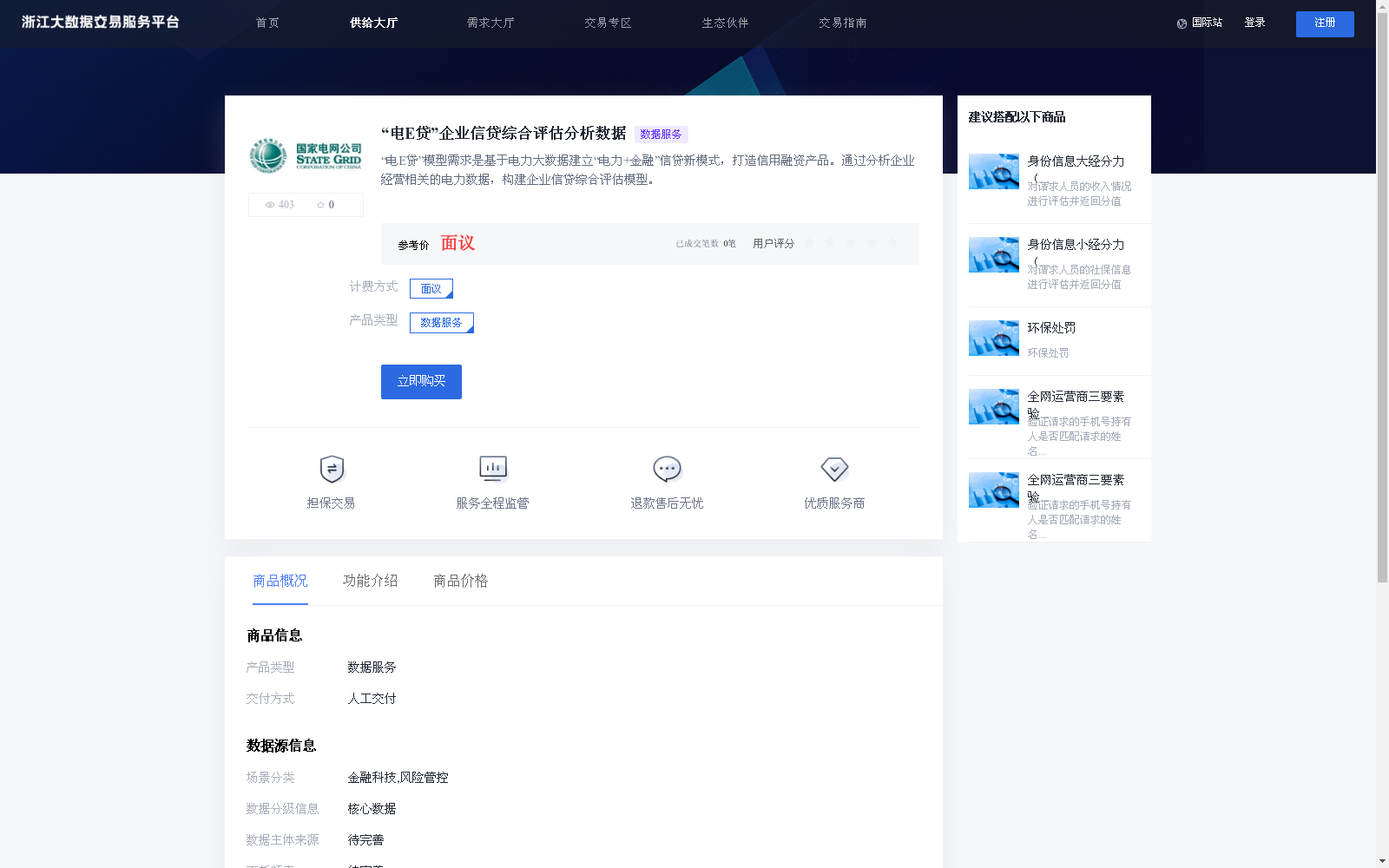
Task: Open 生态伙伴 navigation item
Action: (x=725, y=23)
